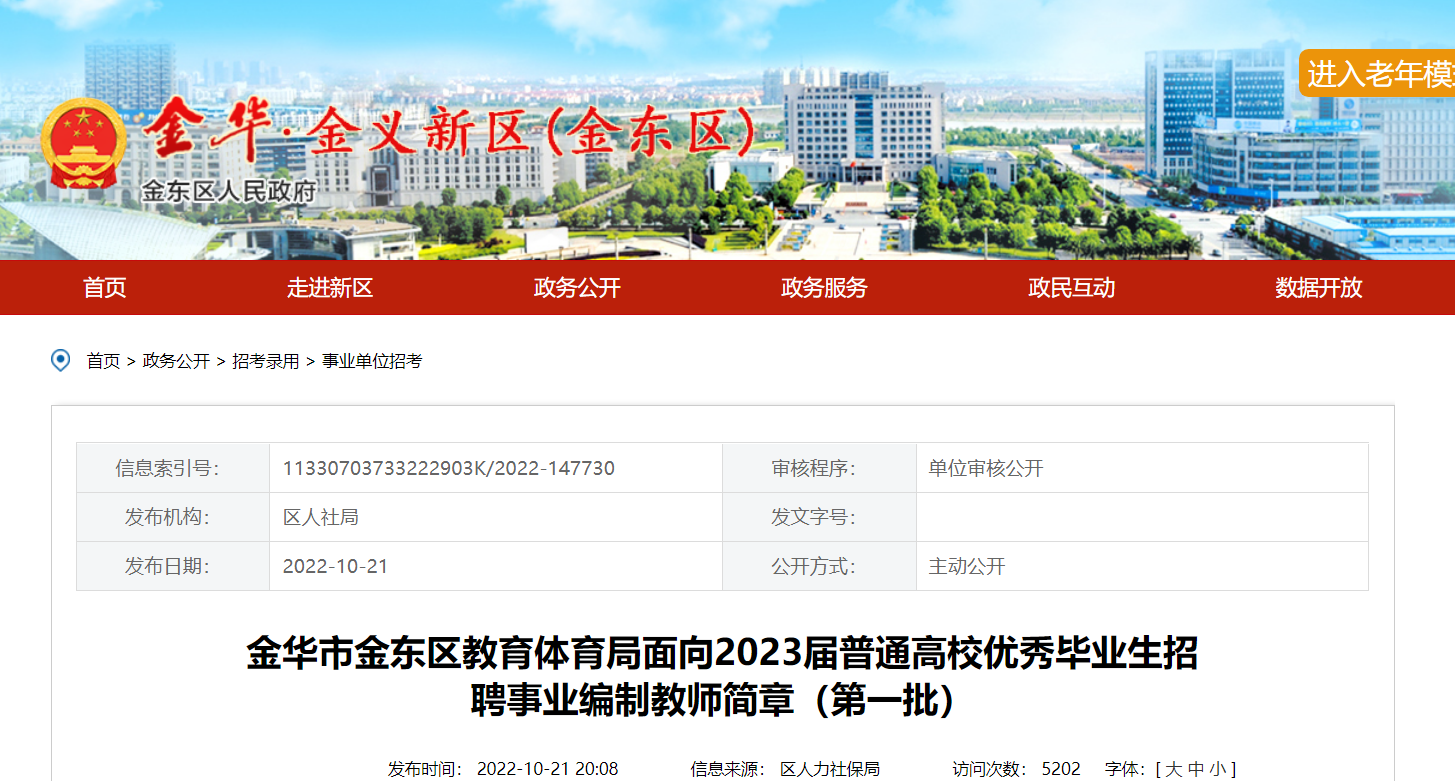
Task: Click the 首页 breadcrumb link
Action: [x=103, y=361]
